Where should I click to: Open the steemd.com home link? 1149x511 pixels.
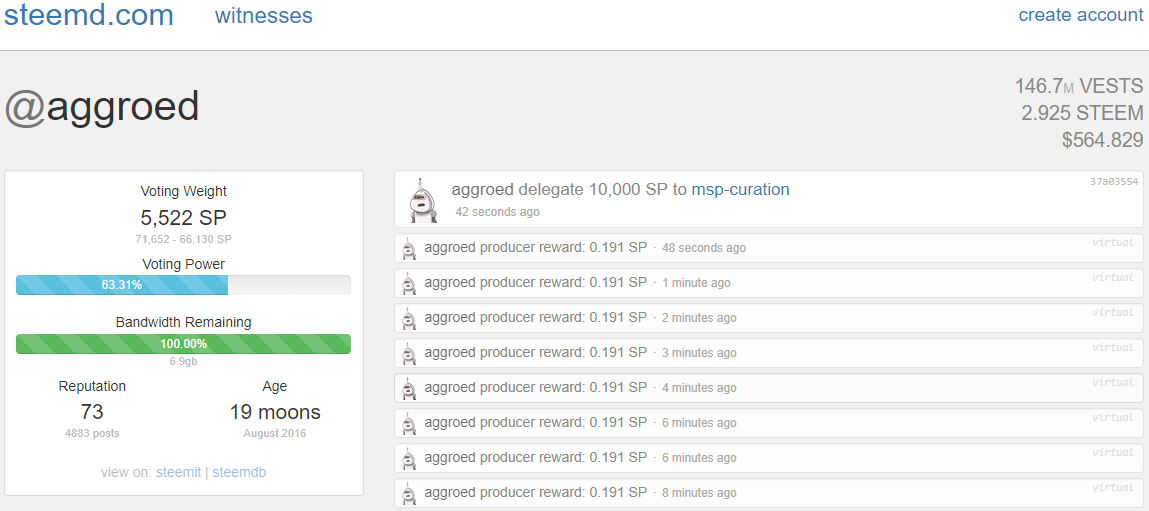click(x=89, y=15)
